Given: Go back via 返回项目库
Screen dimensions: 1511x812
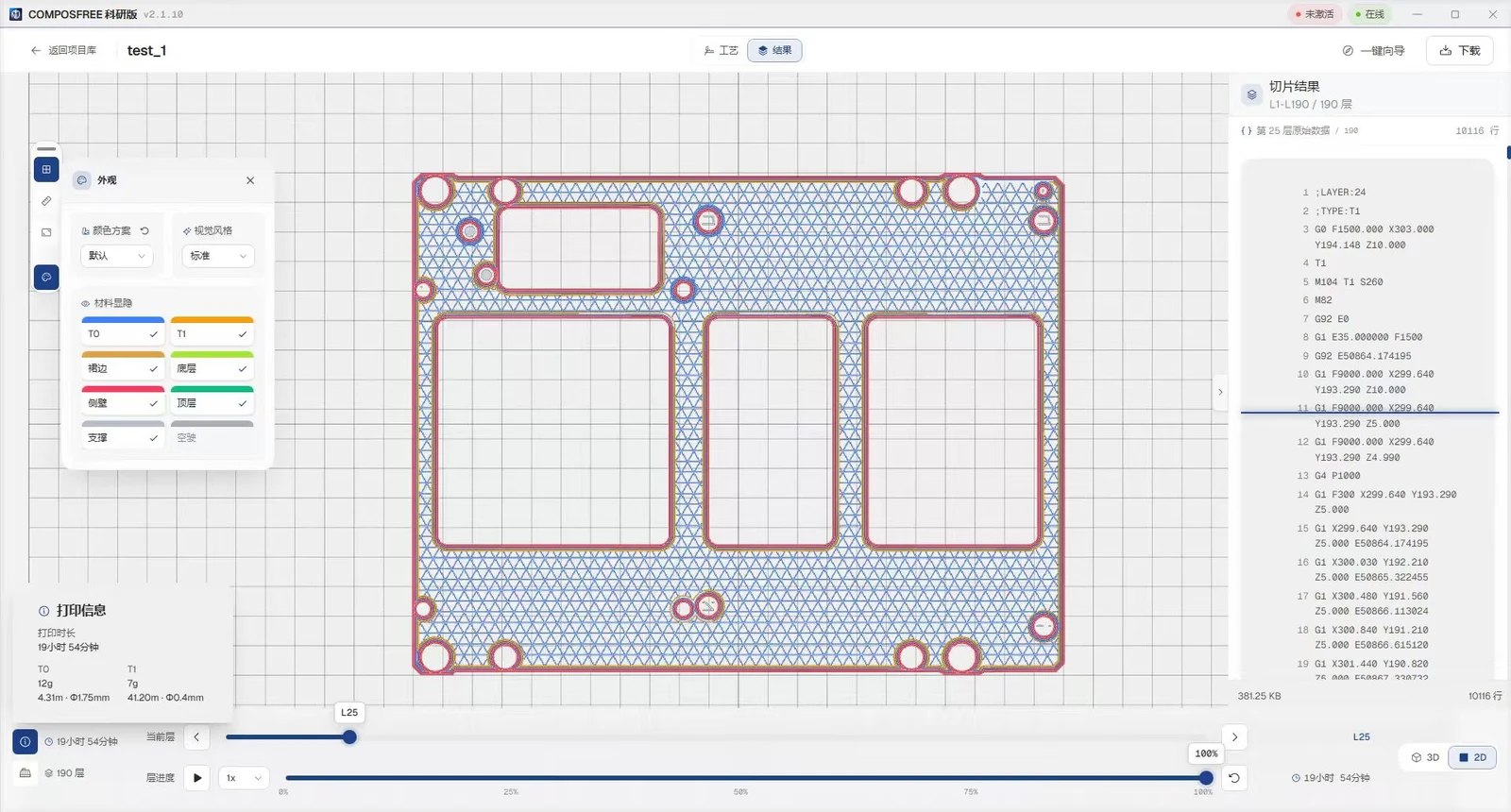Looking at the screenshot, I should tap(63, 51).
